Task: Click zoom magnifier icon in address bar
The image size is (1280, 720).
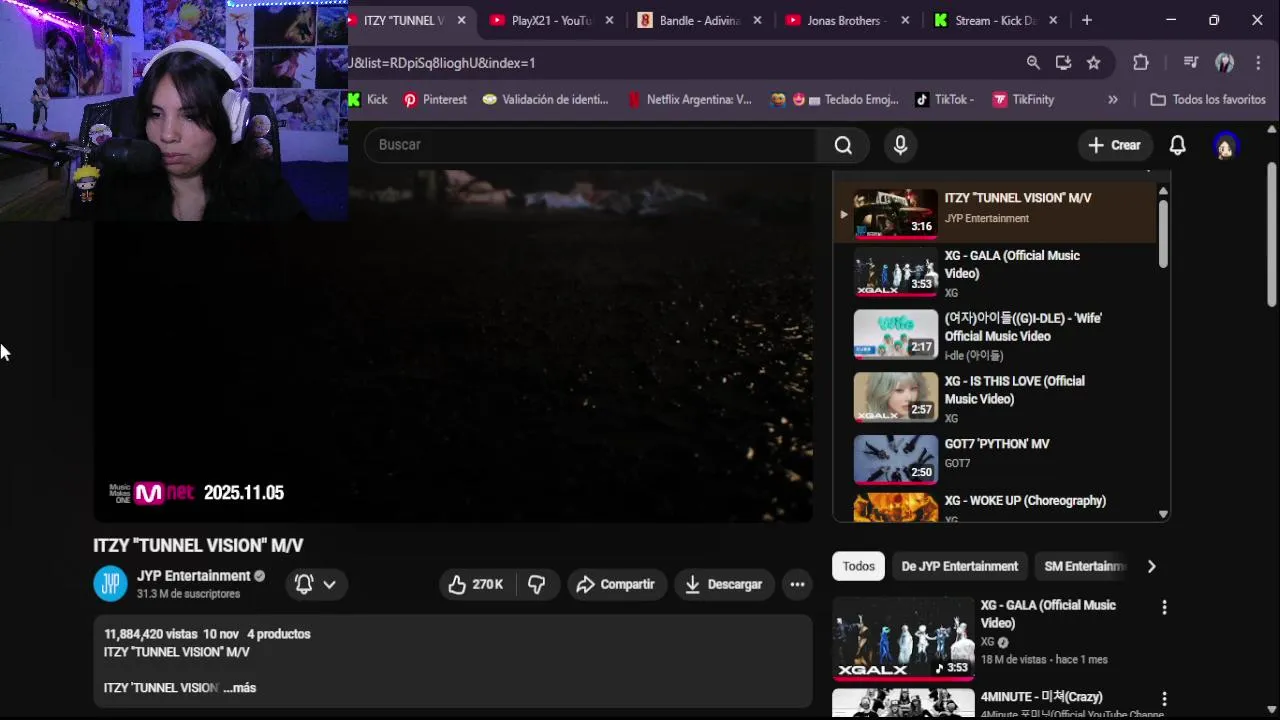Action: (1033, 62)
